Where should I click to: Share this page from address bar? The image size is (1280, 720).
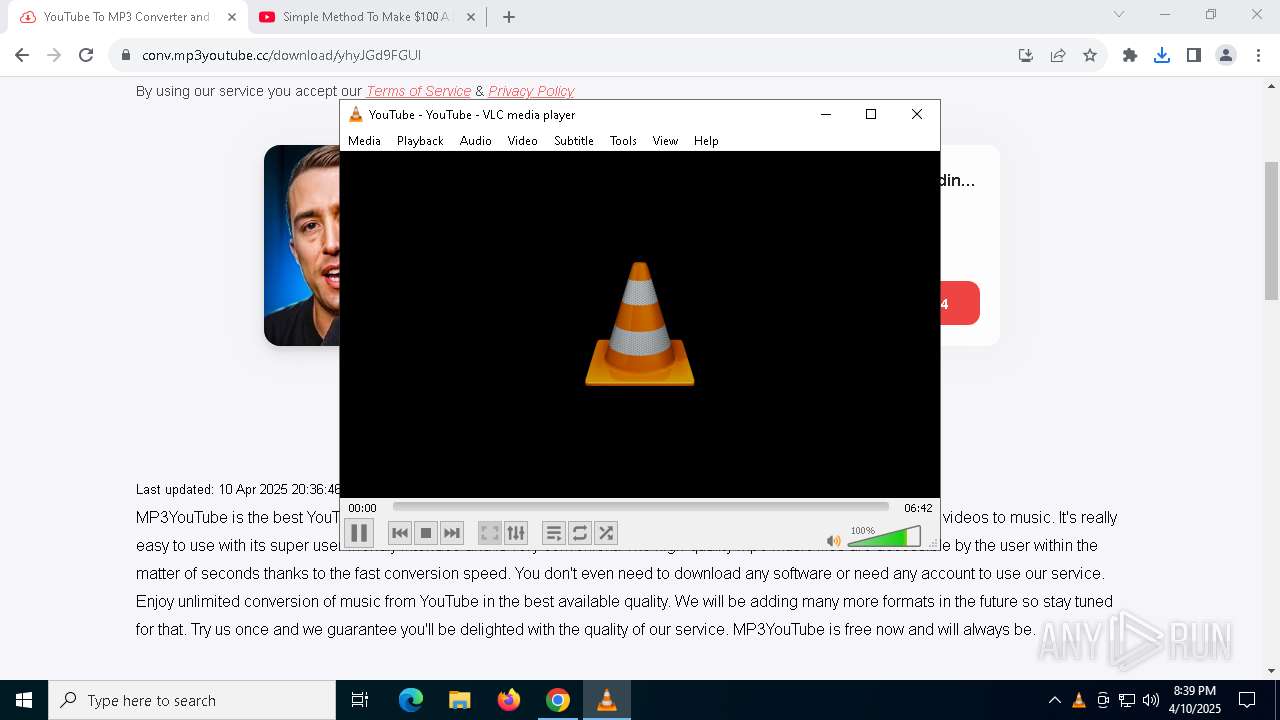click(1058, 55)
